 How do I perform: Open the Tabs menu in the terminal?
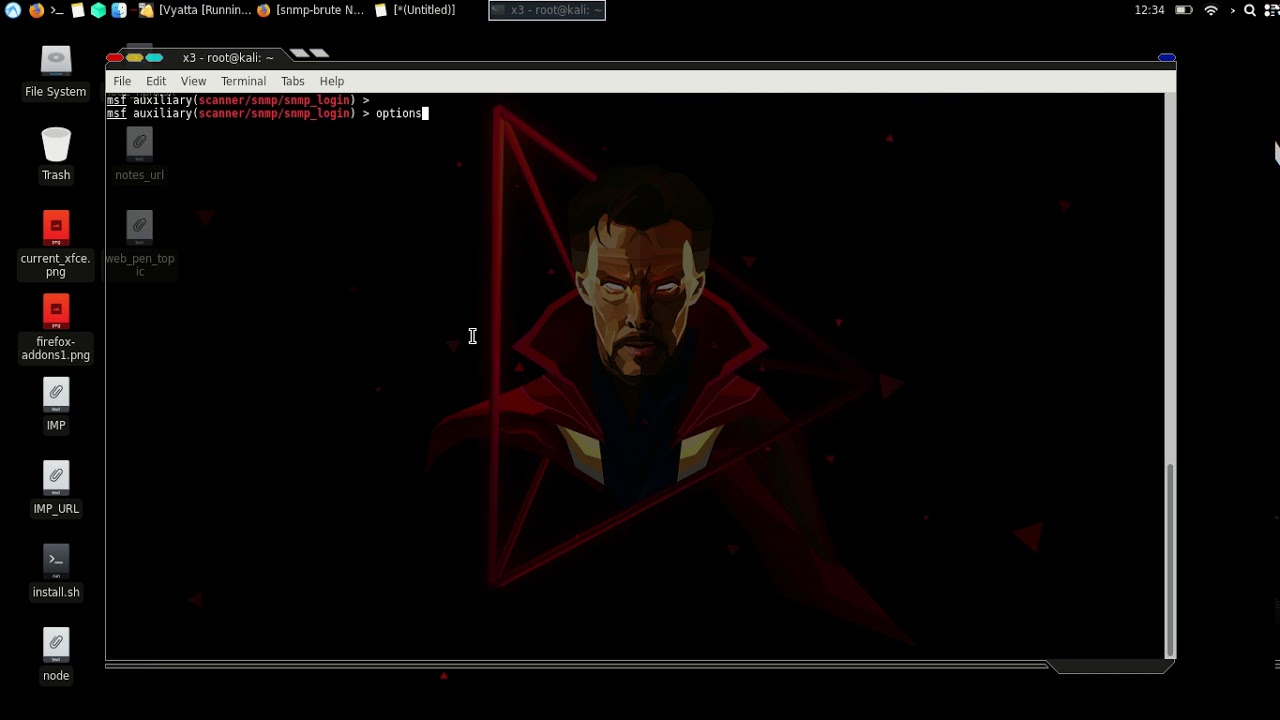[292, 81]
